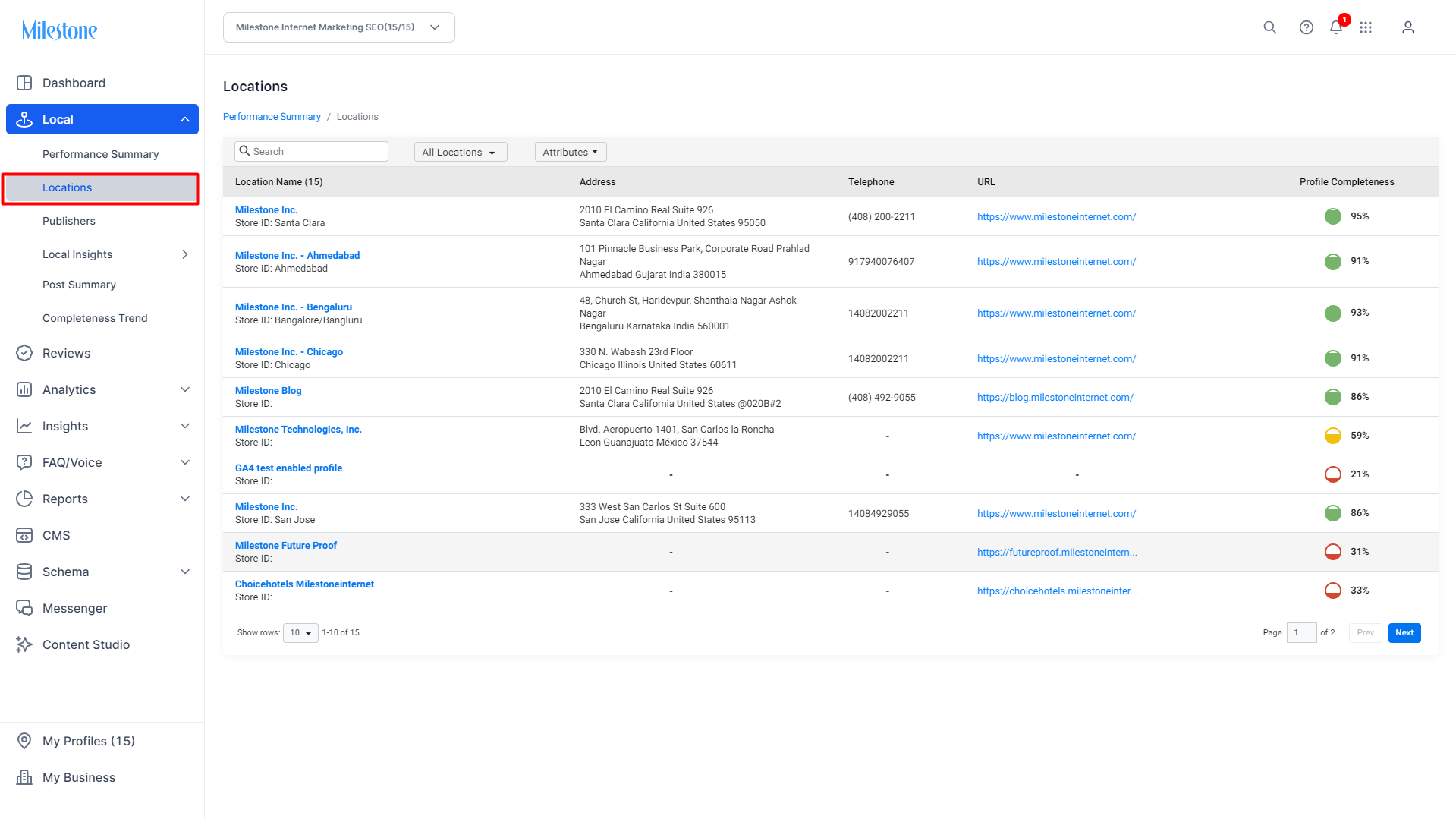Visit the choicehotels.milestoneinter... URL

pos(1057,591)
